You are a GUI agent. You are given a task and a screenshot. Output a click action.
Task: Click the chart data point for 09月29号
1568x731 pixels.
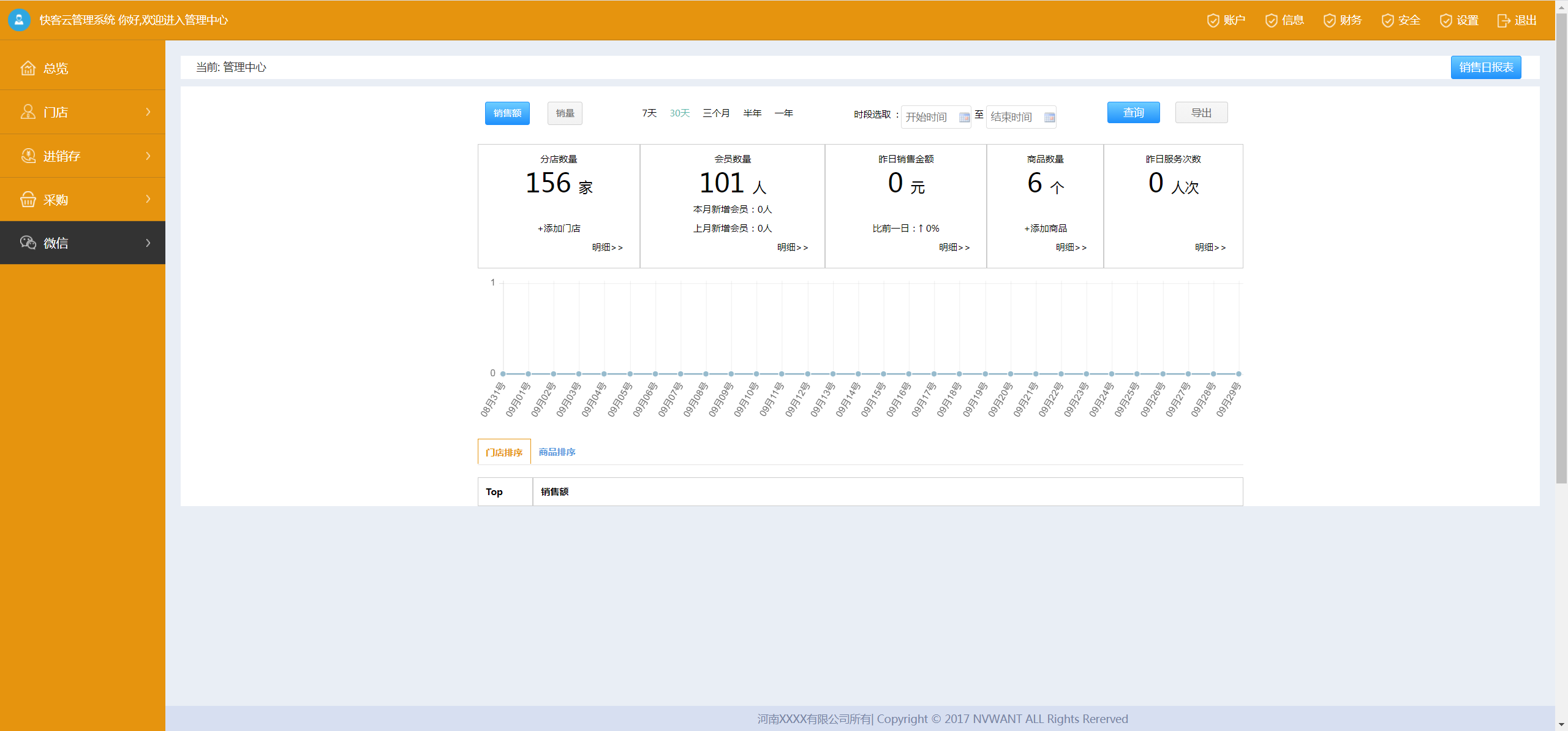click(1238, 374)
